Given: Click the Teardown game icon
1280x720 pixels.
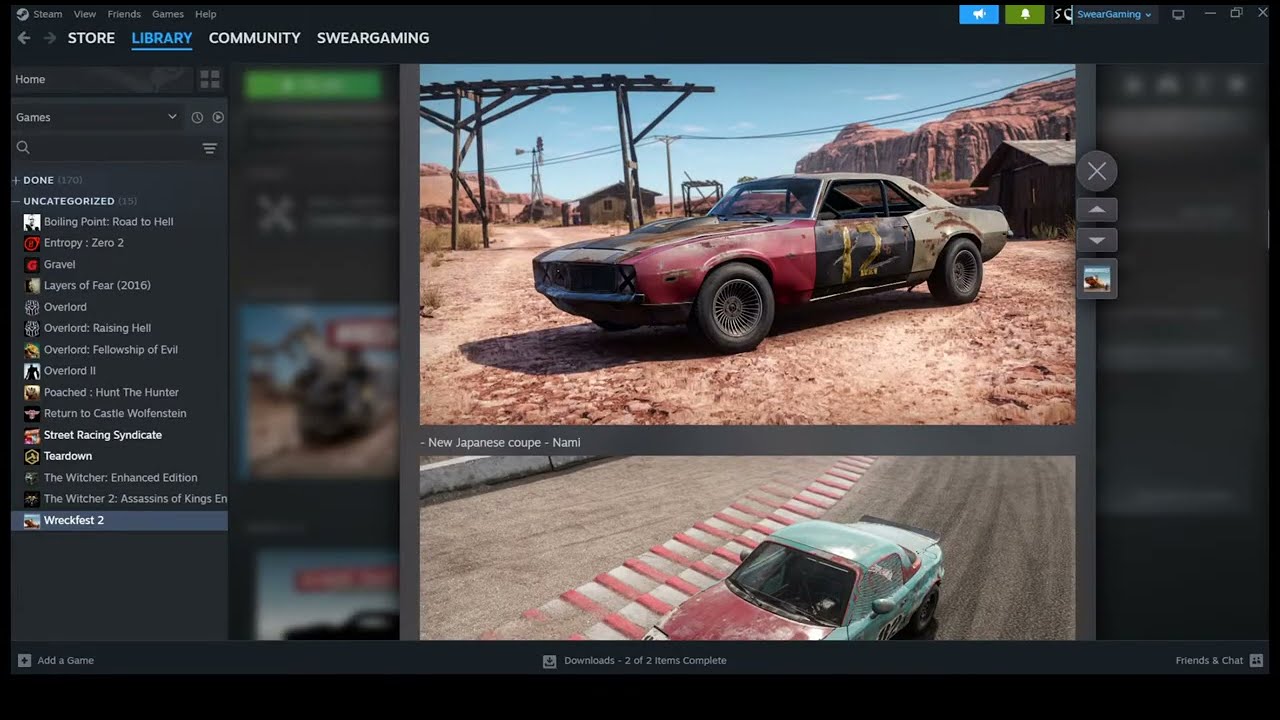Looking at the screenshot, I should (32, 456).
